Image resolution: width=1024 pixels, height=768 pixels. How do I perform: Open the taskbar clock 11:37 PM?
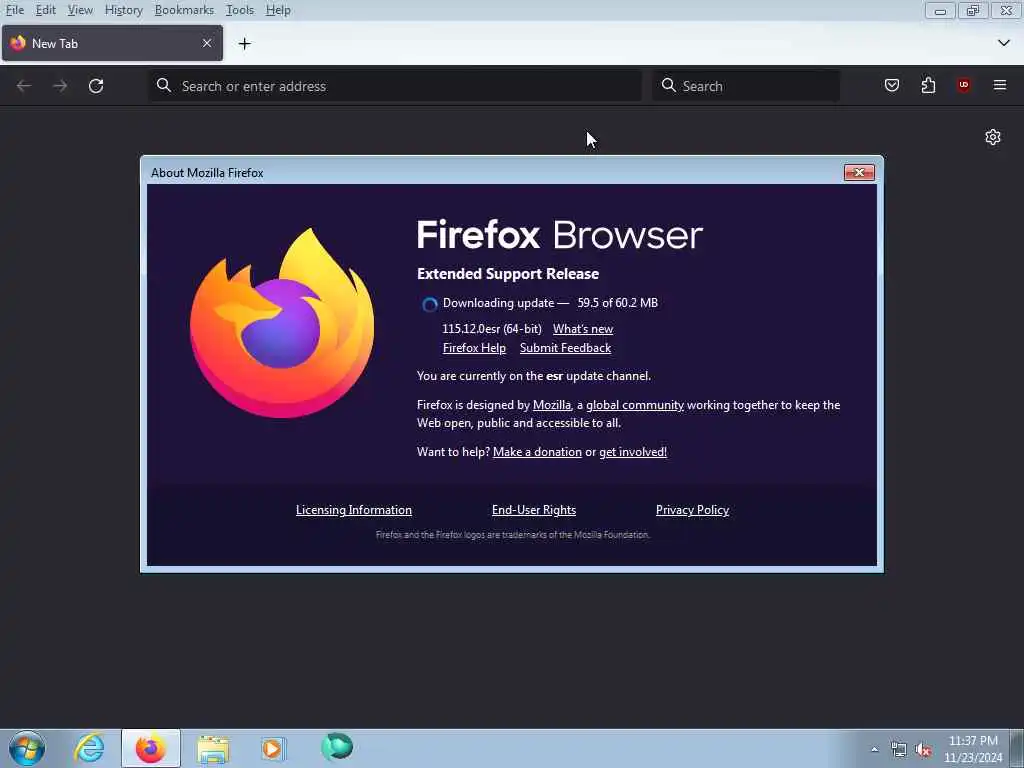pyautogui.click(x=973, y=749)
